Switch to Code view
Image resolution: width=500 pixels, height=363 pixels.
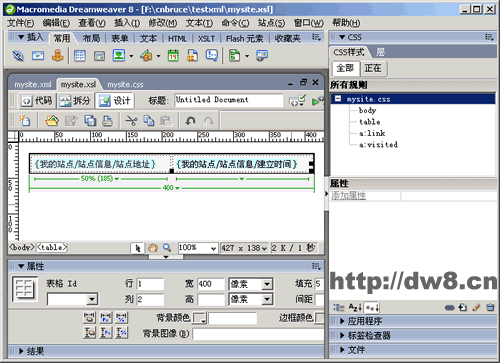(x=37, y=101)
